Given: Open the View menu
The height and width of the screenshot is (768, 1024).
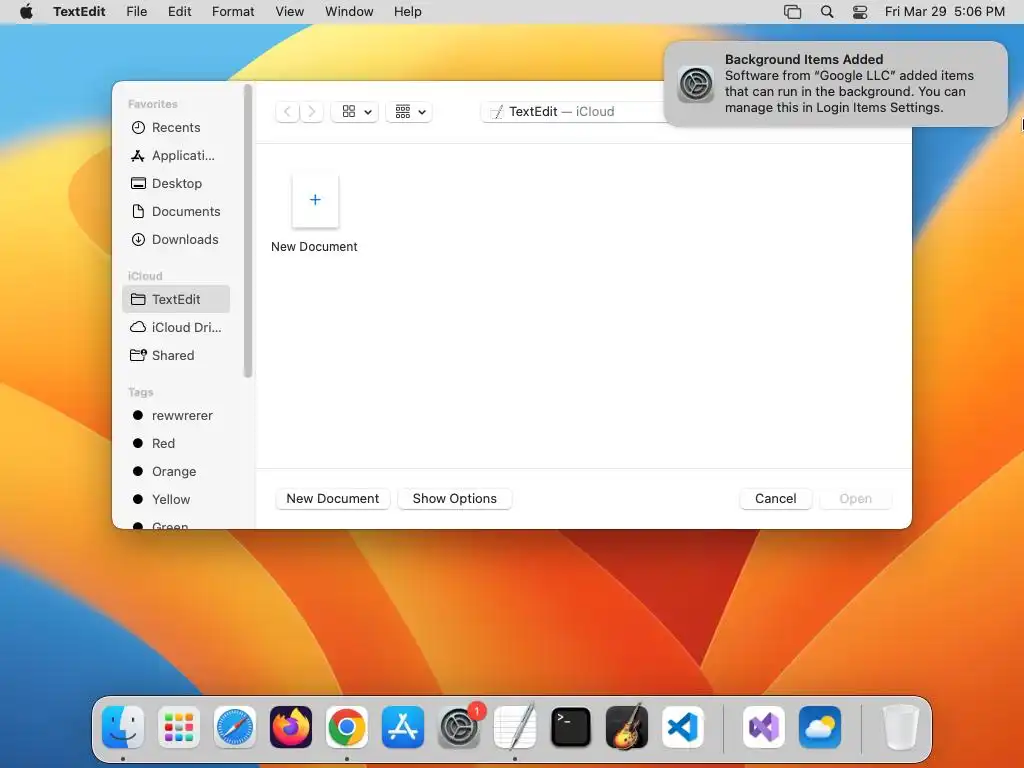Looking at the screenshot, I should 289,12.
